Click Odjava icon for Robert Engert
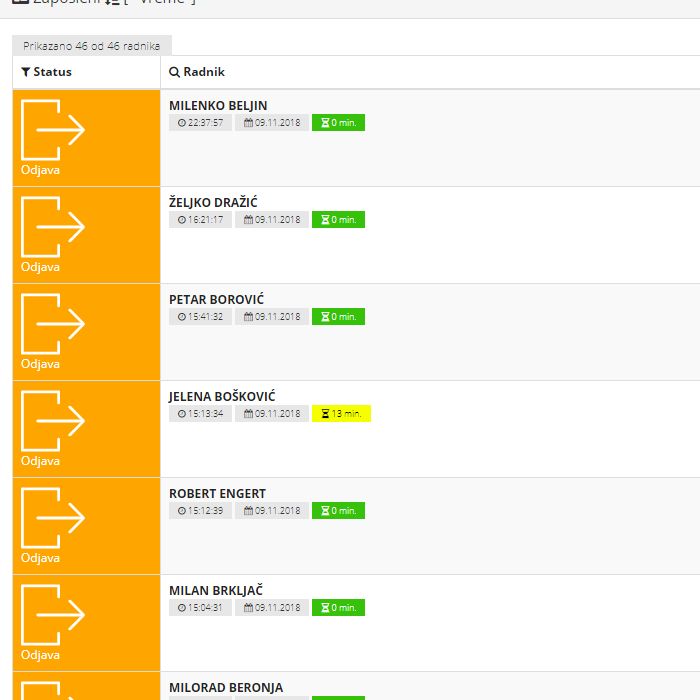 pos(53,518)
